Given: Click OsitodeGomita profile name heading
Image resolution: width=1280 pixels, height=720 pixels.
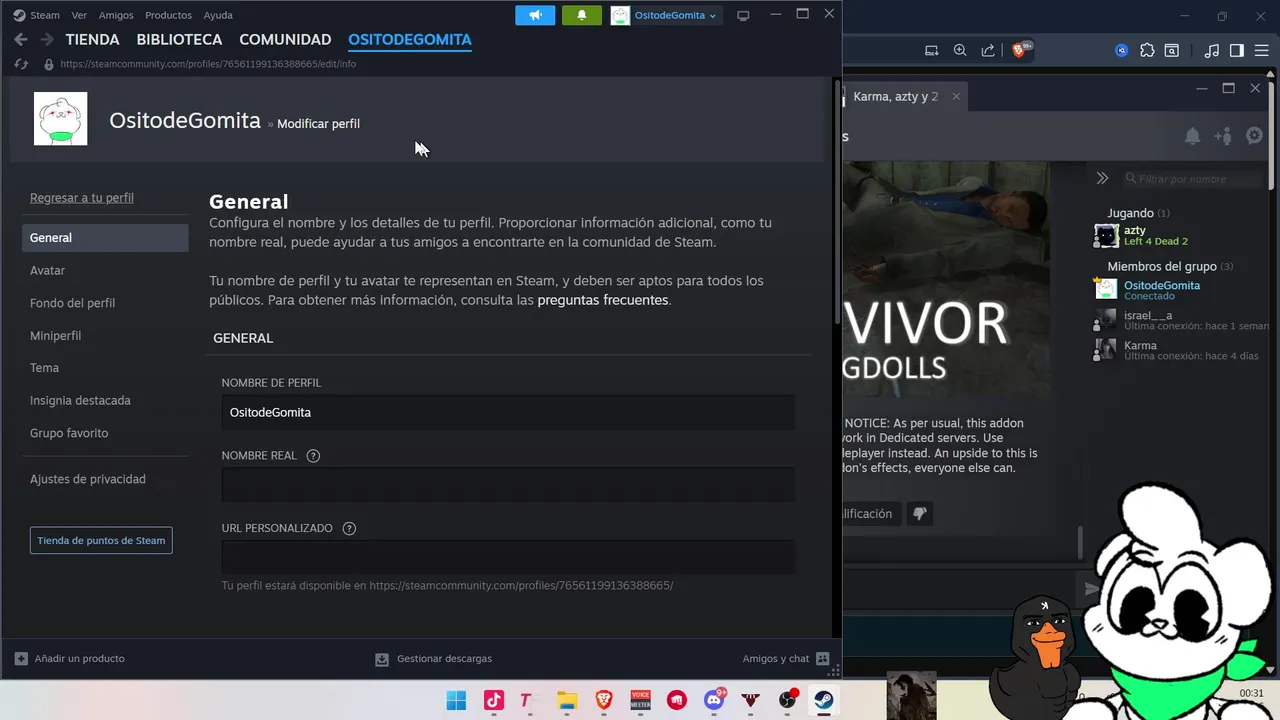Looking at the screenshot, I should point(185,121).
